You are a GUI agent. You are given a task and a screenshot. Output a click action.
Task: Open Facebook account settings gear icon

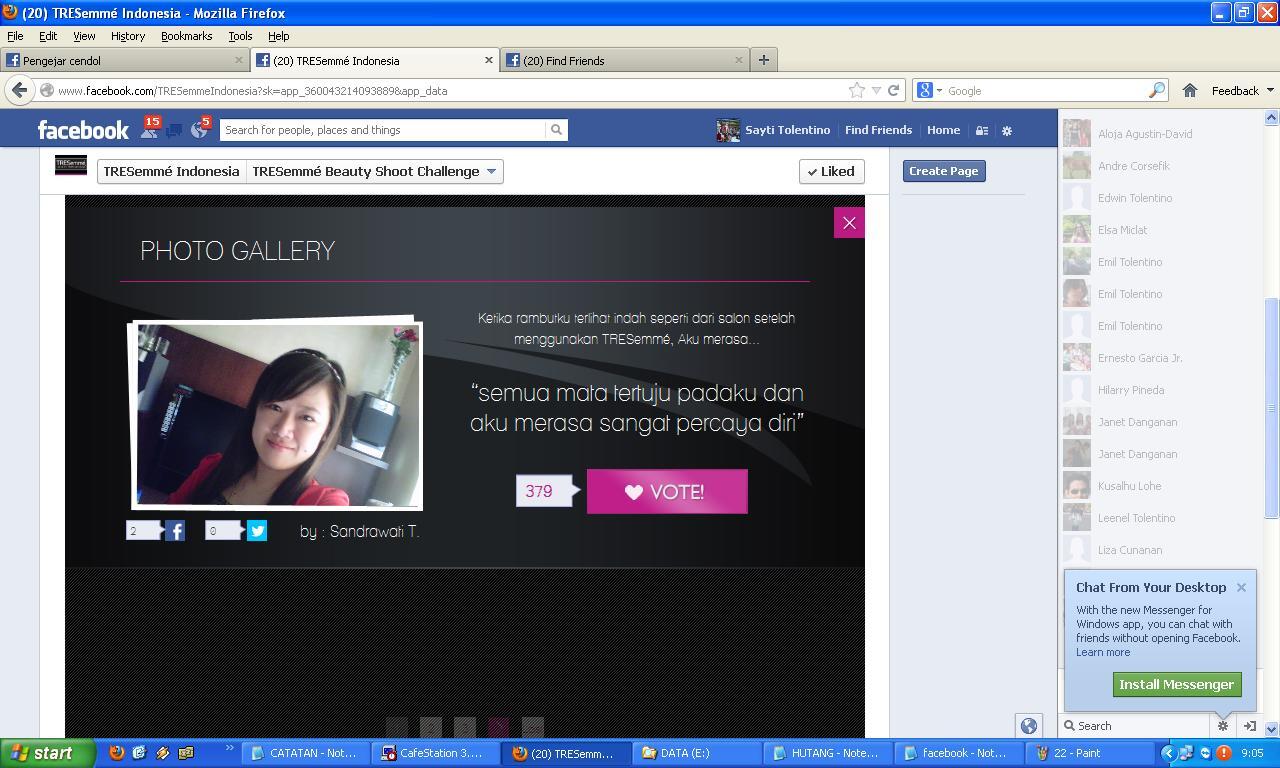tap(1007, 131)
